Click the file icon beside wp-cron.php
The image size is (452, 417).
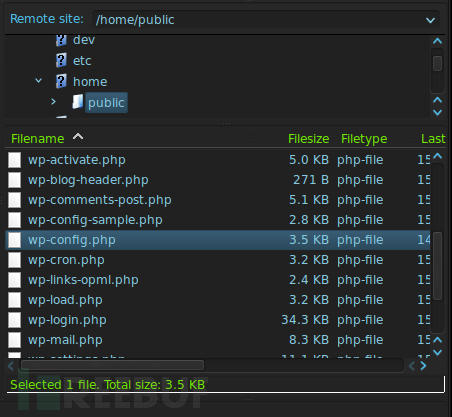(x=15, y=260)
